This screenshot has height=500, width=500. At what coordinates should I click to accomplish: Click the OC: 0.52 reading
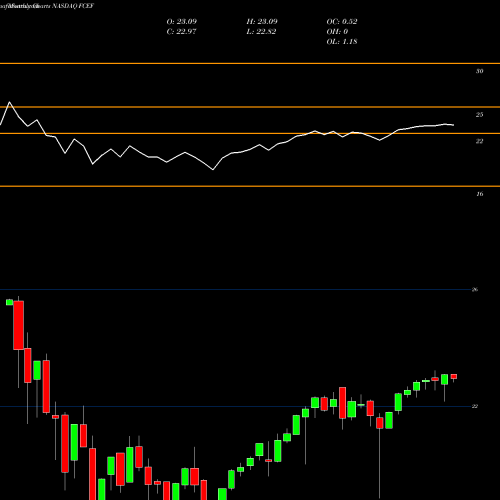(x=342, y=22)
